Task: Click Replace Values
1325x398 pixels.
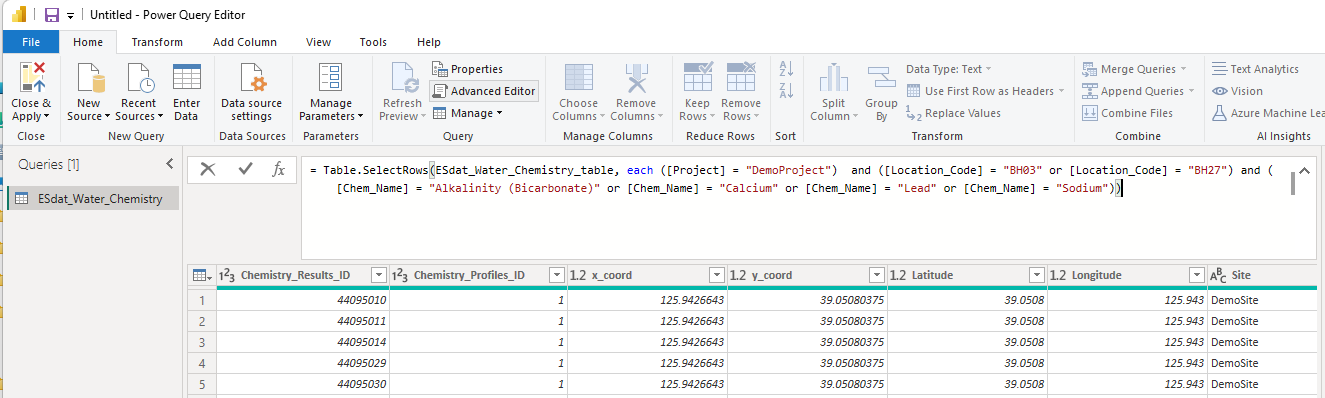Action: coord(954,113)
